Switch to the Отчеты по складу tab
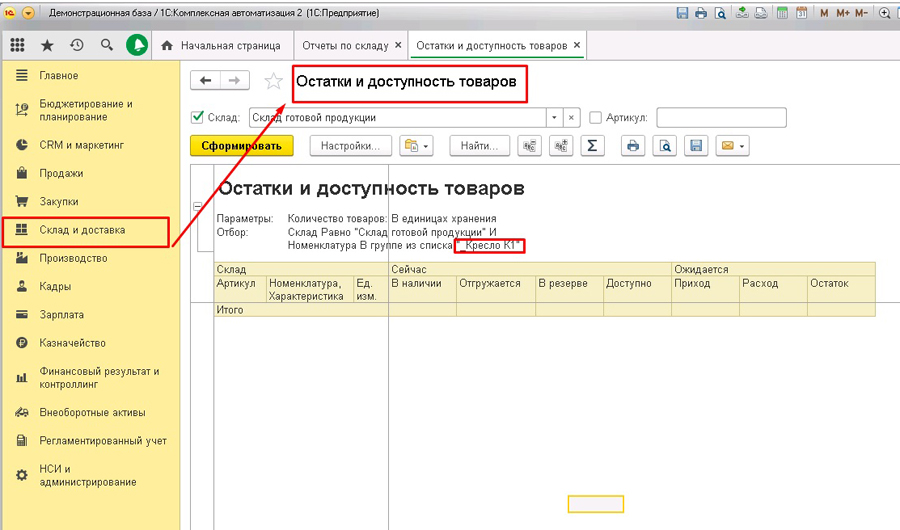Image resolution: width=900 pixels, height=530 pixels. click(x=346, y=46)
